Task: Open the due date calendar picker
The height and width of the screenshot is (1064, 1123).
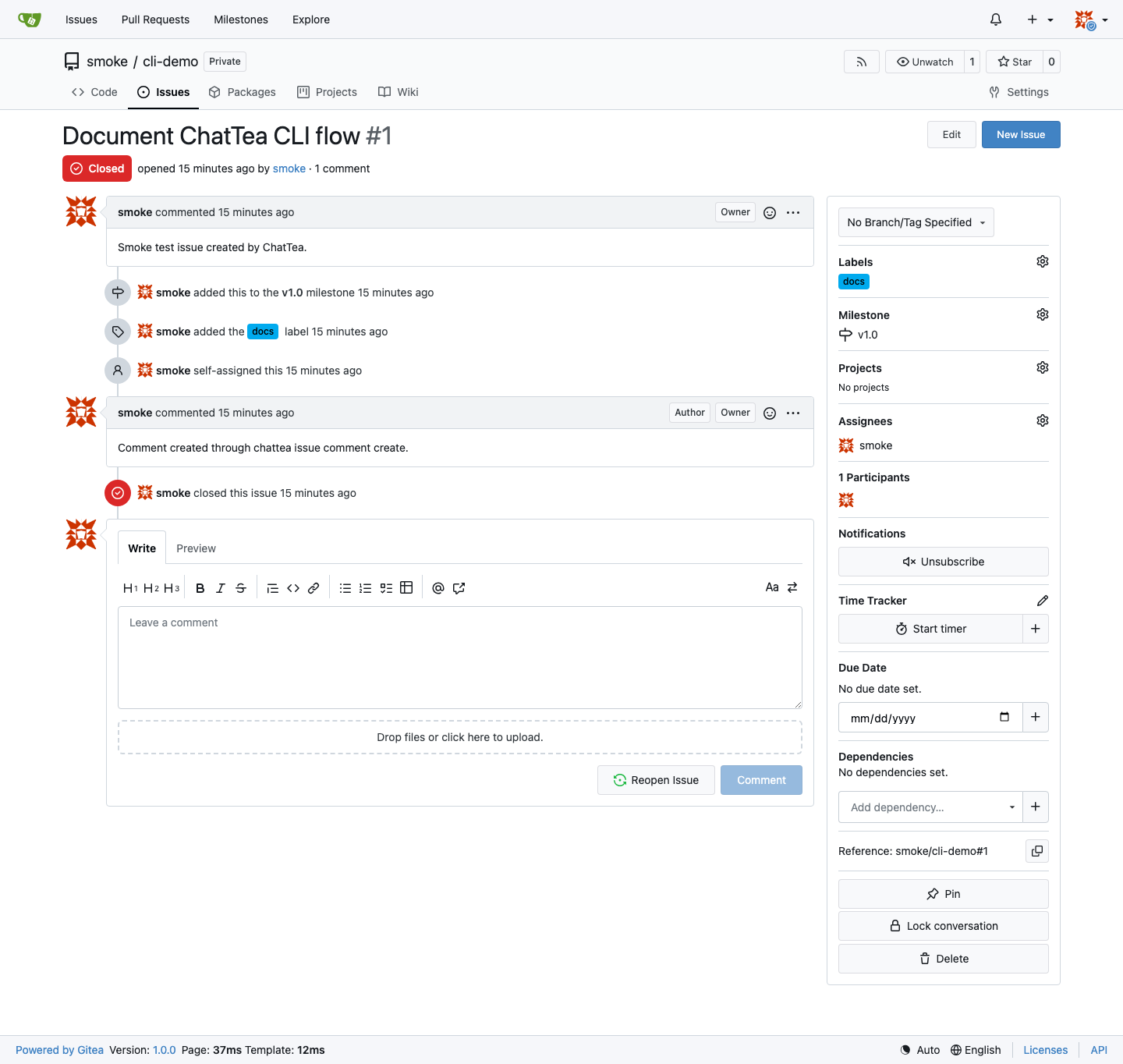Action: [1004, 718]
